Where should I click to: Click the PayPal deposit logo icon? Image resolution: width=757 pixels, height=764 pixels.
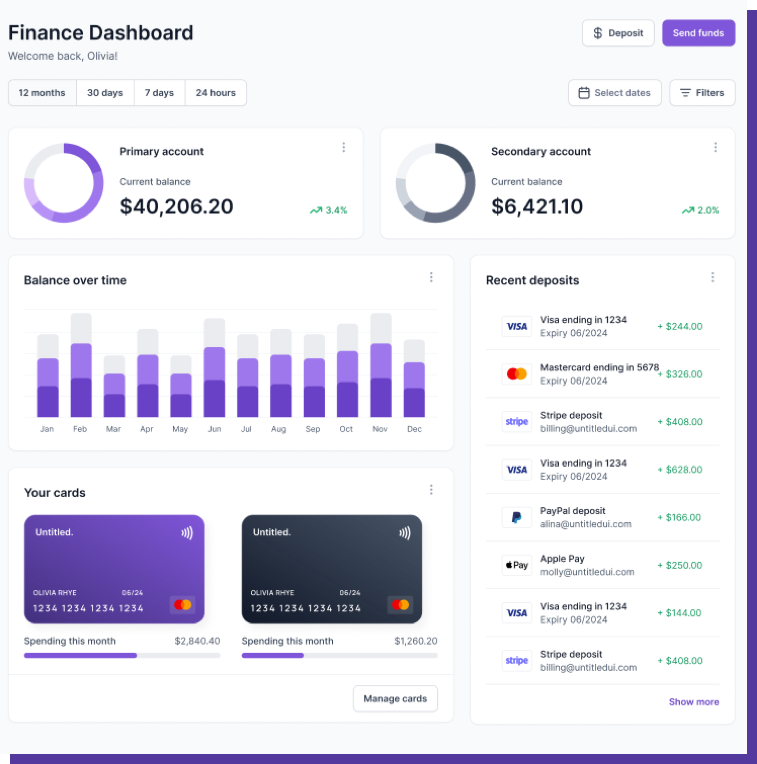516,518
